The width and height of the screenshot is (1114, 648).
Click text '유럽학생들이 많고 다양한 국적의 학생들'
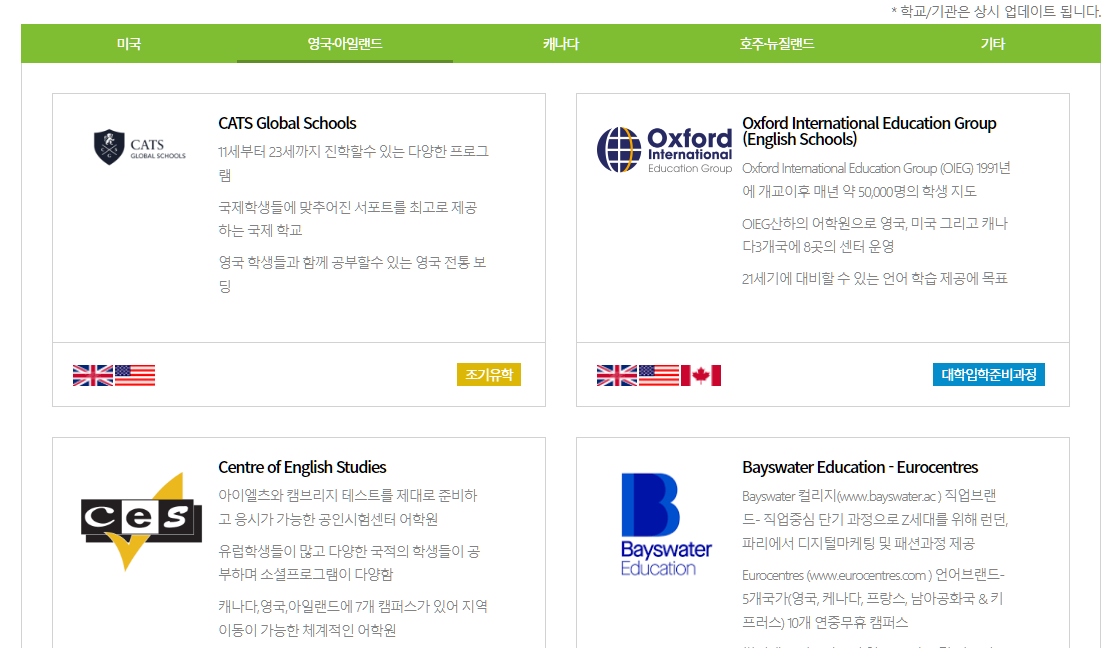(x=349, y=562)
